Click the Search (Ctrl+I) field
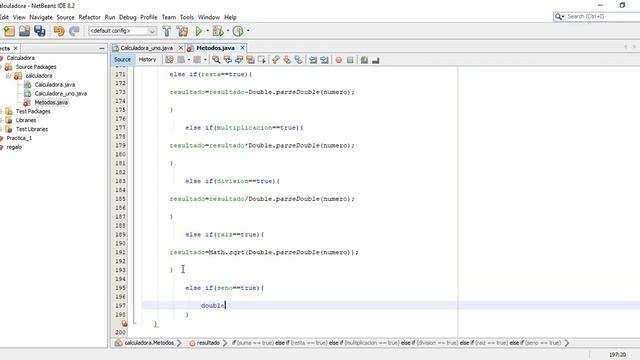Viewport: 640px width, 360px height. coord(596,16)
